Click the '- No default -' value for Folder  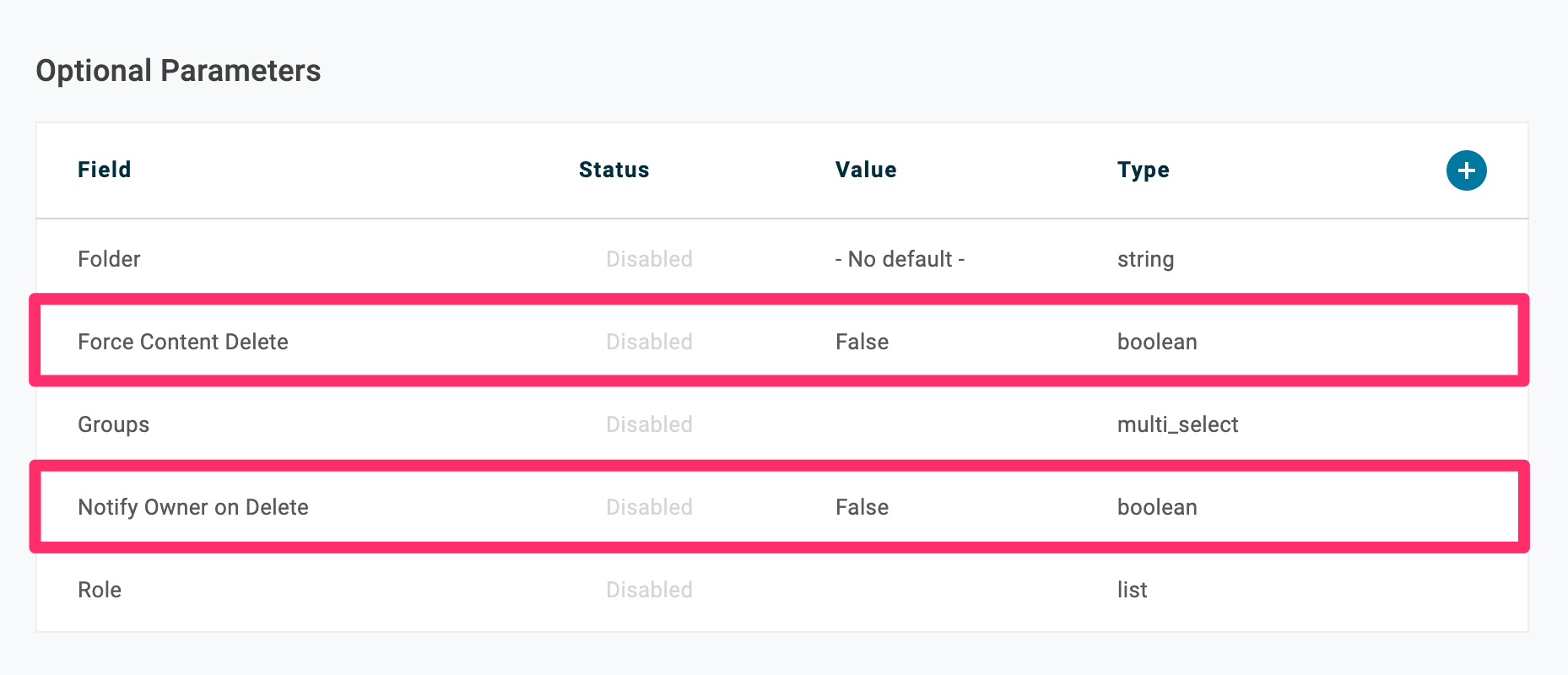(x=900, y=259)
